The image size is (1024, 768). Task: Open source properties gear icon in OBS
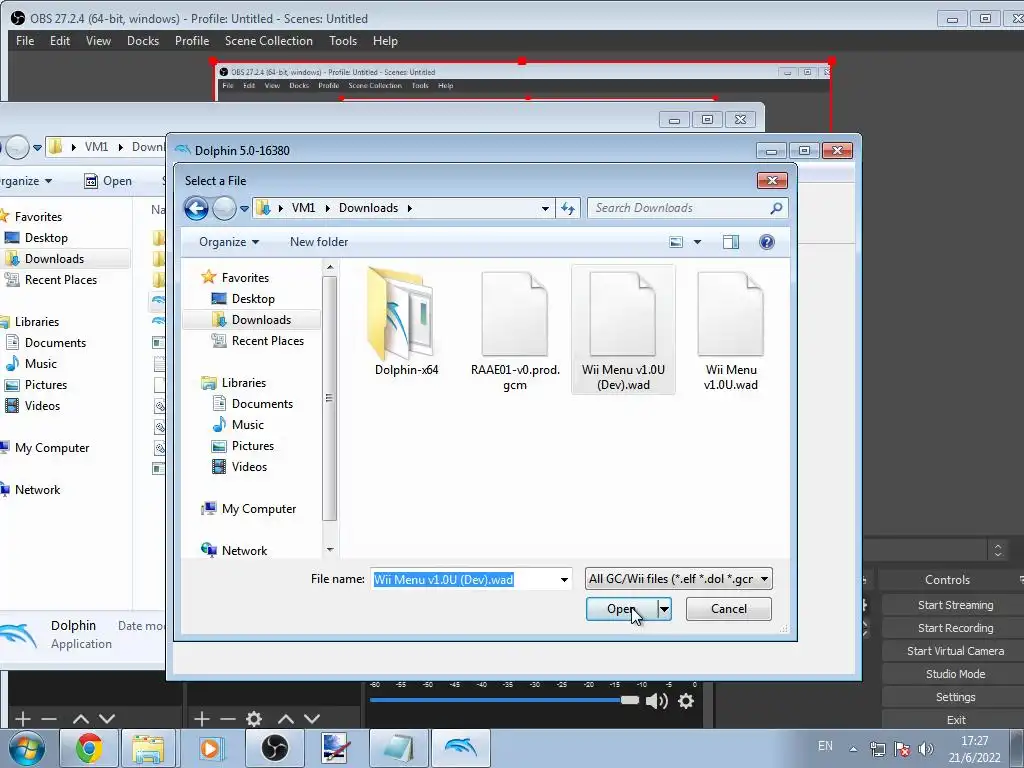pos(254,719)
